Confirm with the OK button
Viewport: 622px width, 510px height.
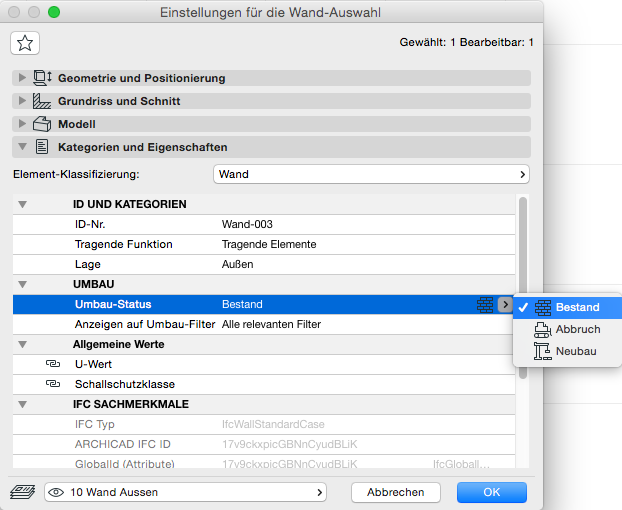(x=491, y=492)
